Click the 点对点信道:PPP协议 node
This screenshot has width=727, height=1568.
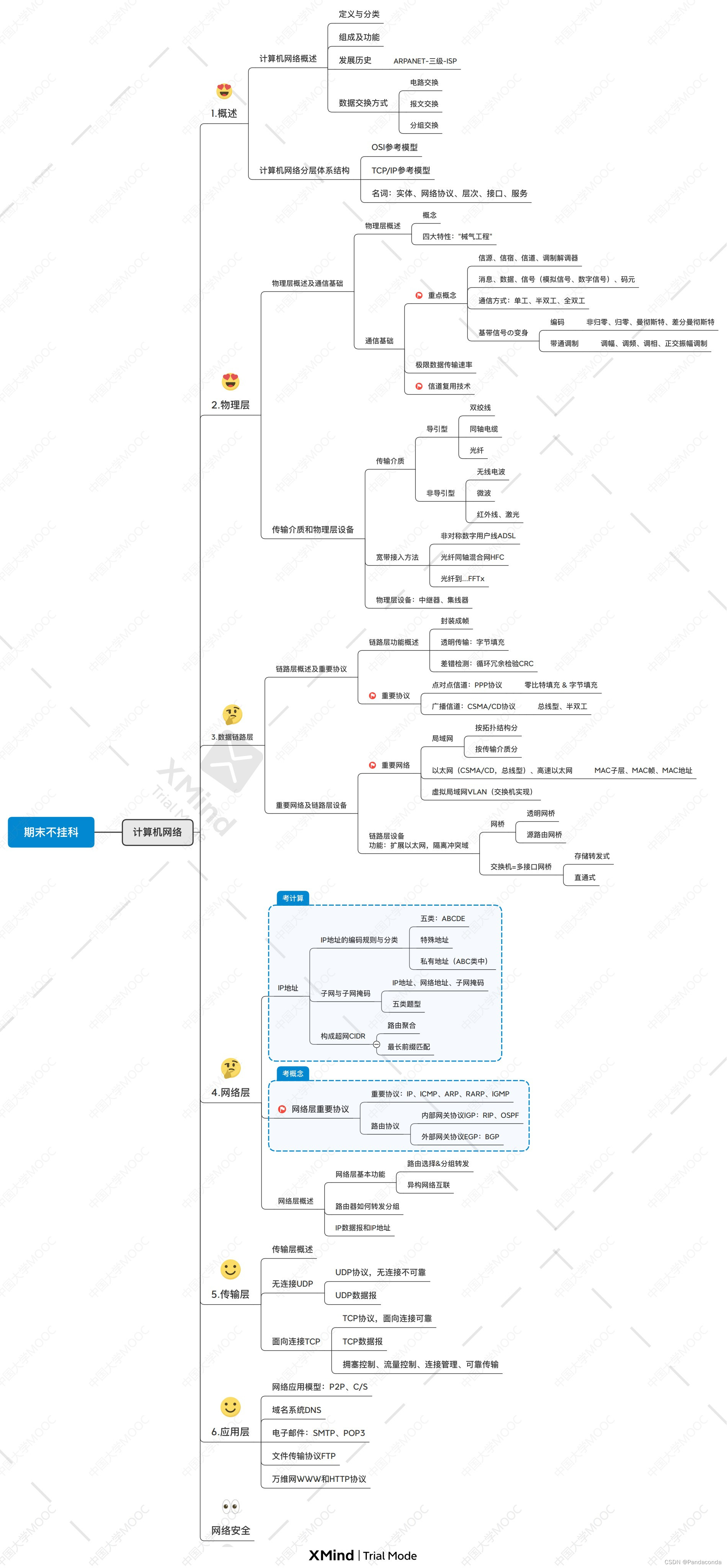coord(467,685)
